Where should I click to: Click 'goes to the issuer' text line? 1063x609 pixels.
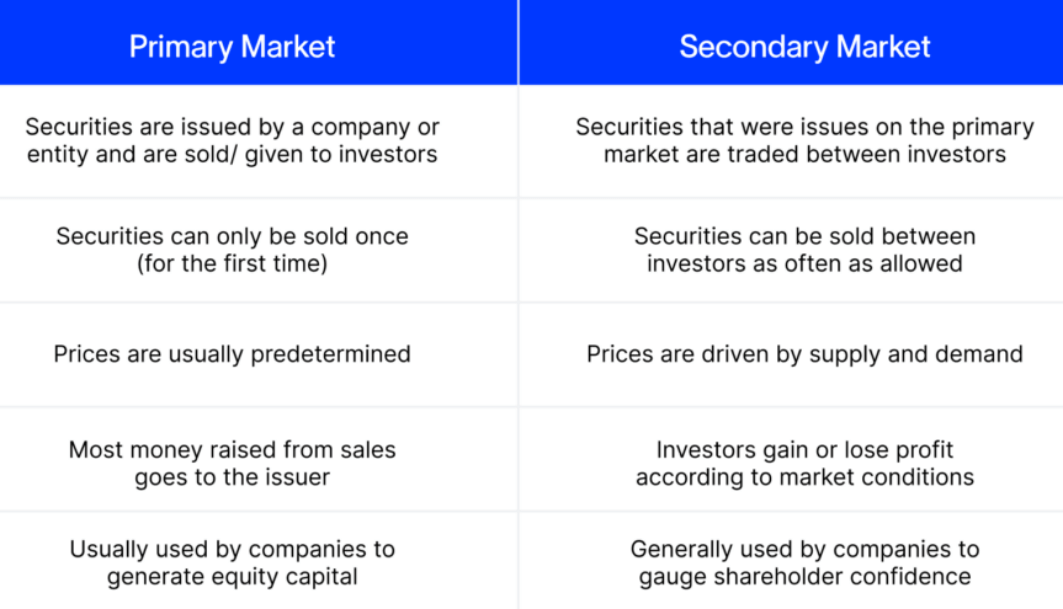[x=232, y=477]
